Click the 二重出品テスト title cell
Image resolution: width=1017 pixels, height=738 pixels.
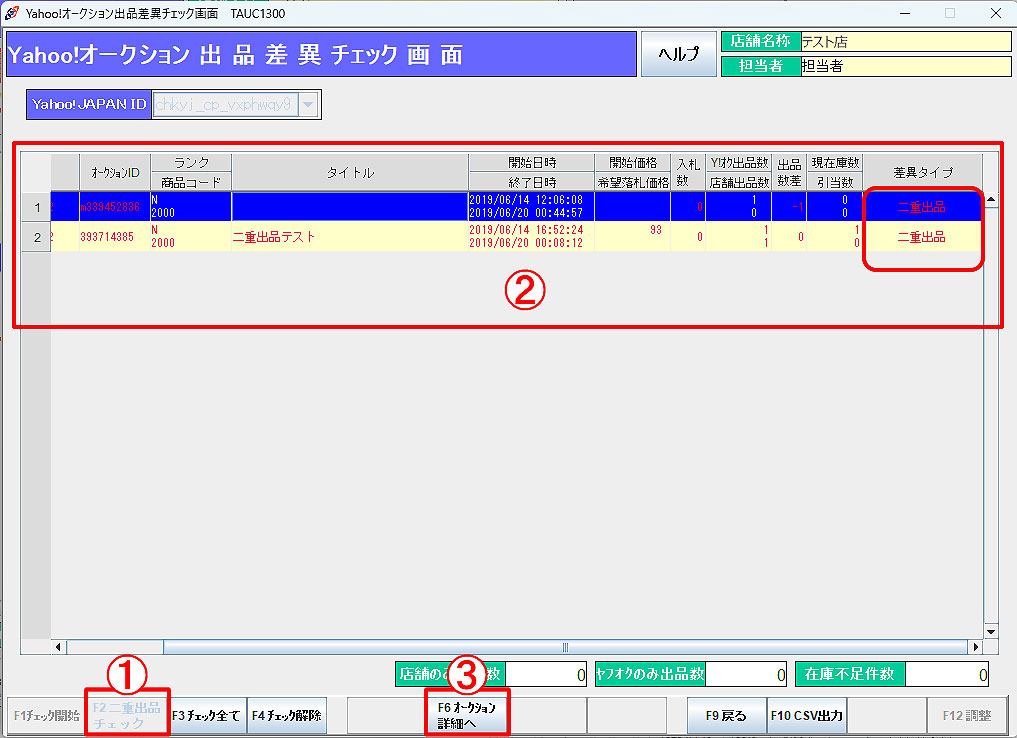point(350,237)
